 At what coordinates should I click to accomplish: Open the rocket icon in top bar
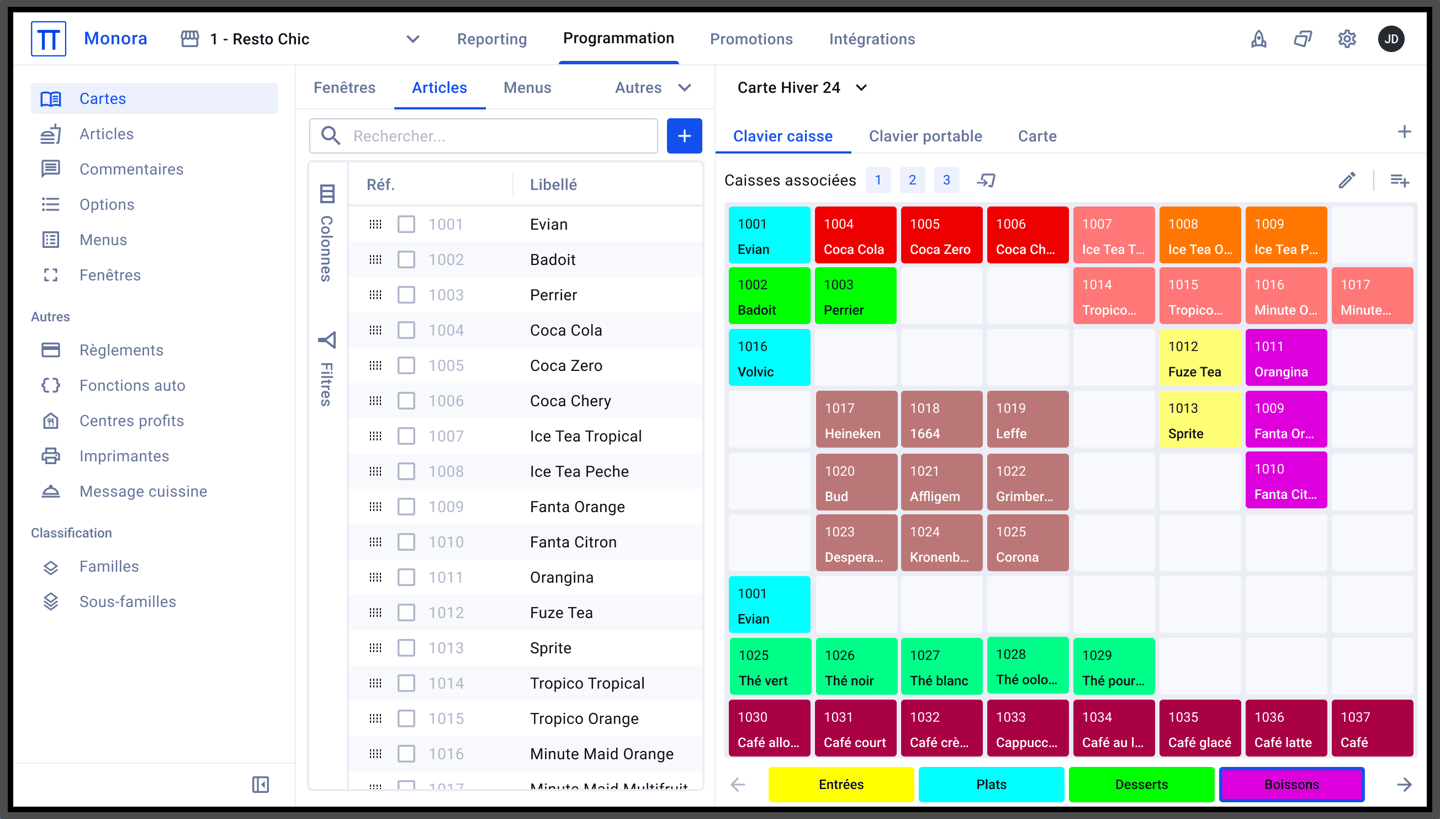pos(1259,39)
